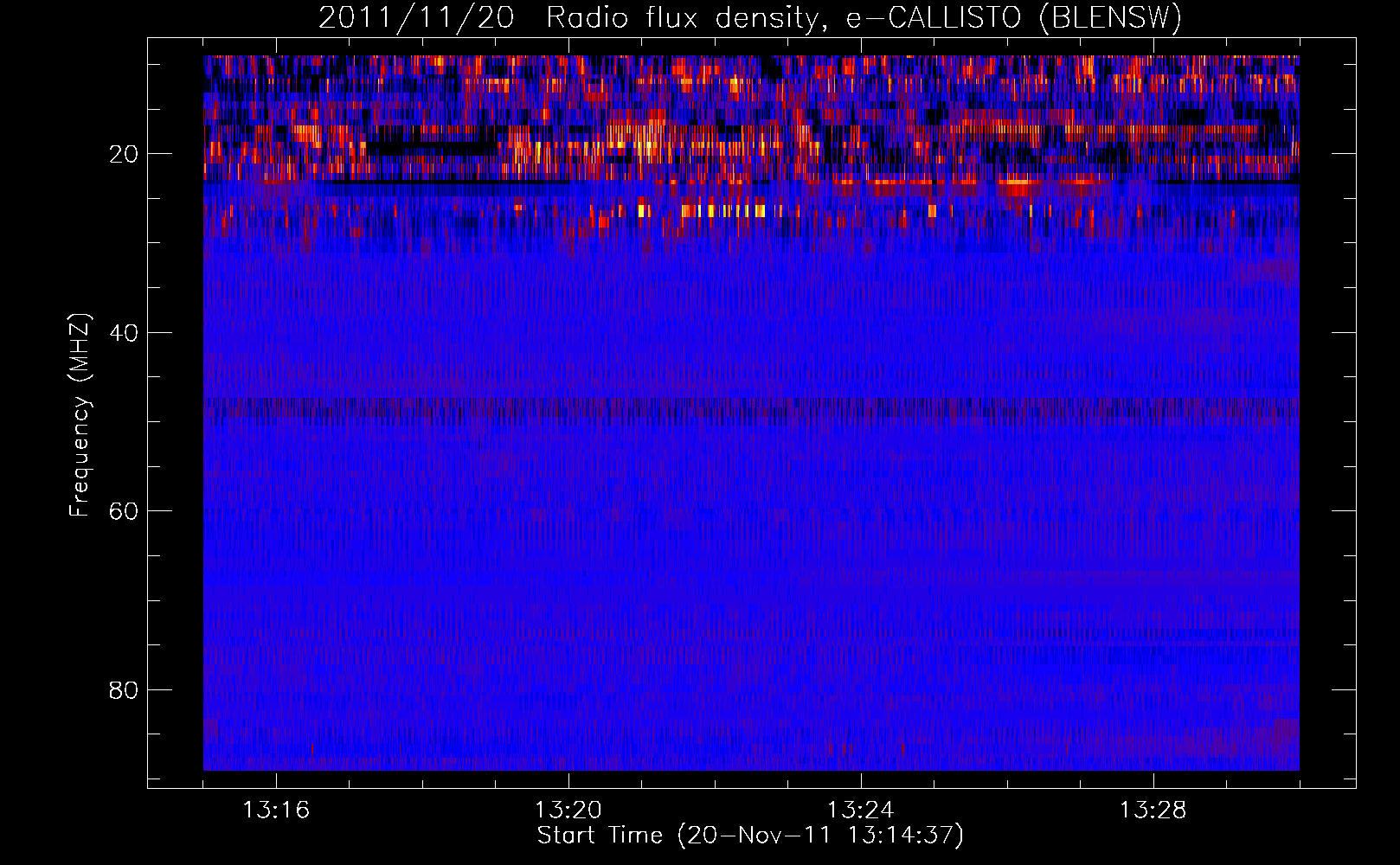The height and width of the screenshot is (865, 1400).
Task: Select the 13:28 time tick label
Action: click(1153, 811)
